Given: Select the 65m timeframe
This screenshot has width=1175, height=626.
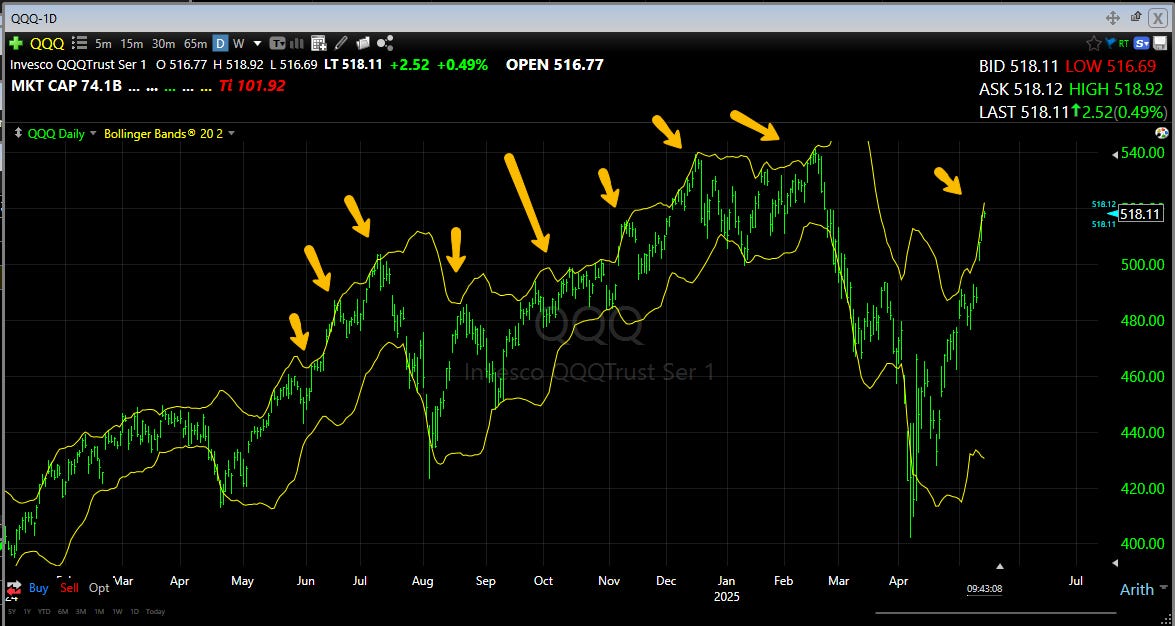Looking at the screenshot, I should tap(196, 43).
